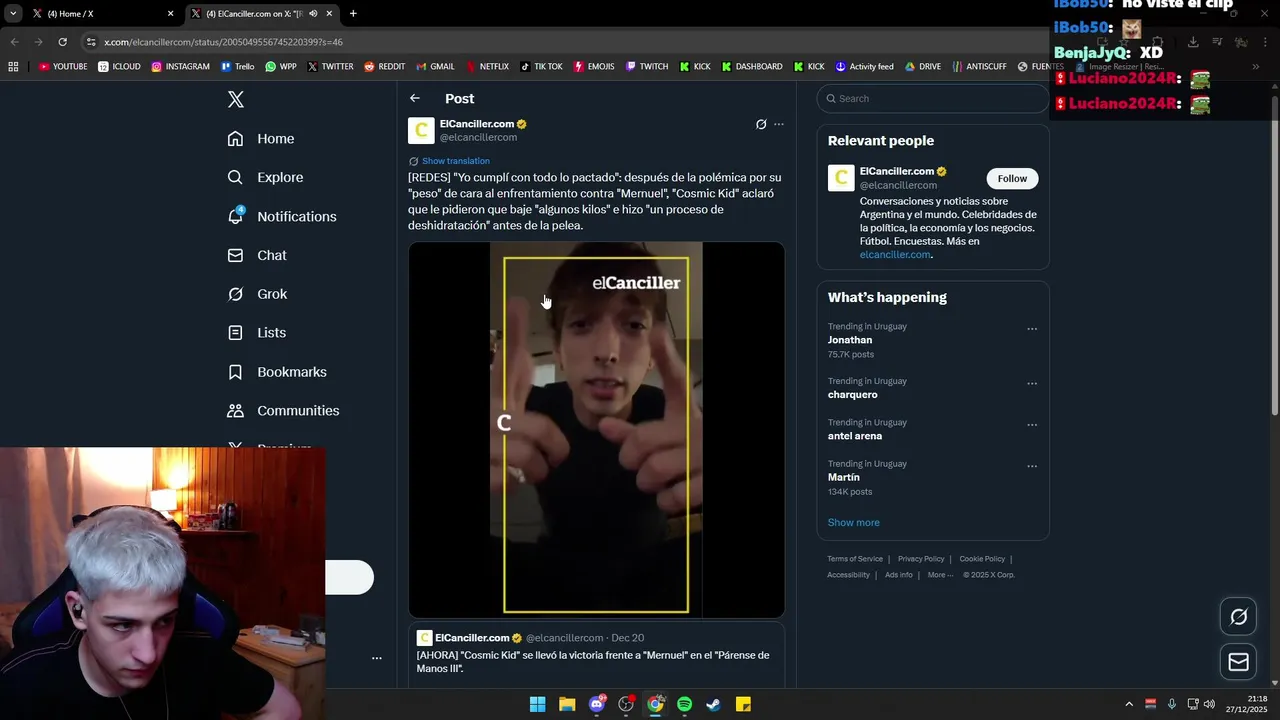Open the post's more options menu
Image resolution: width=1280 pixels, height=720 pixels.
779,124
